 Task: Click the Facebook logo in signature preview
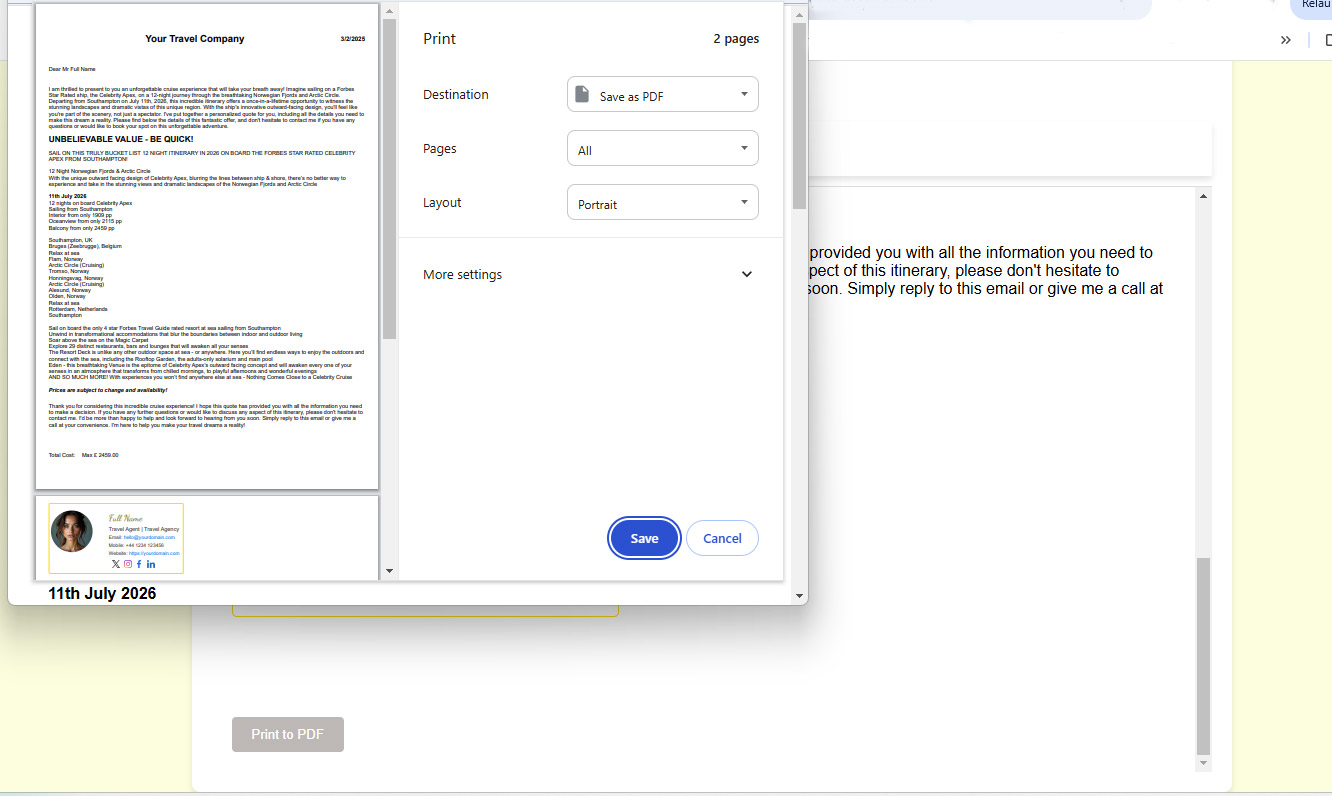click(x=139, y=564)
